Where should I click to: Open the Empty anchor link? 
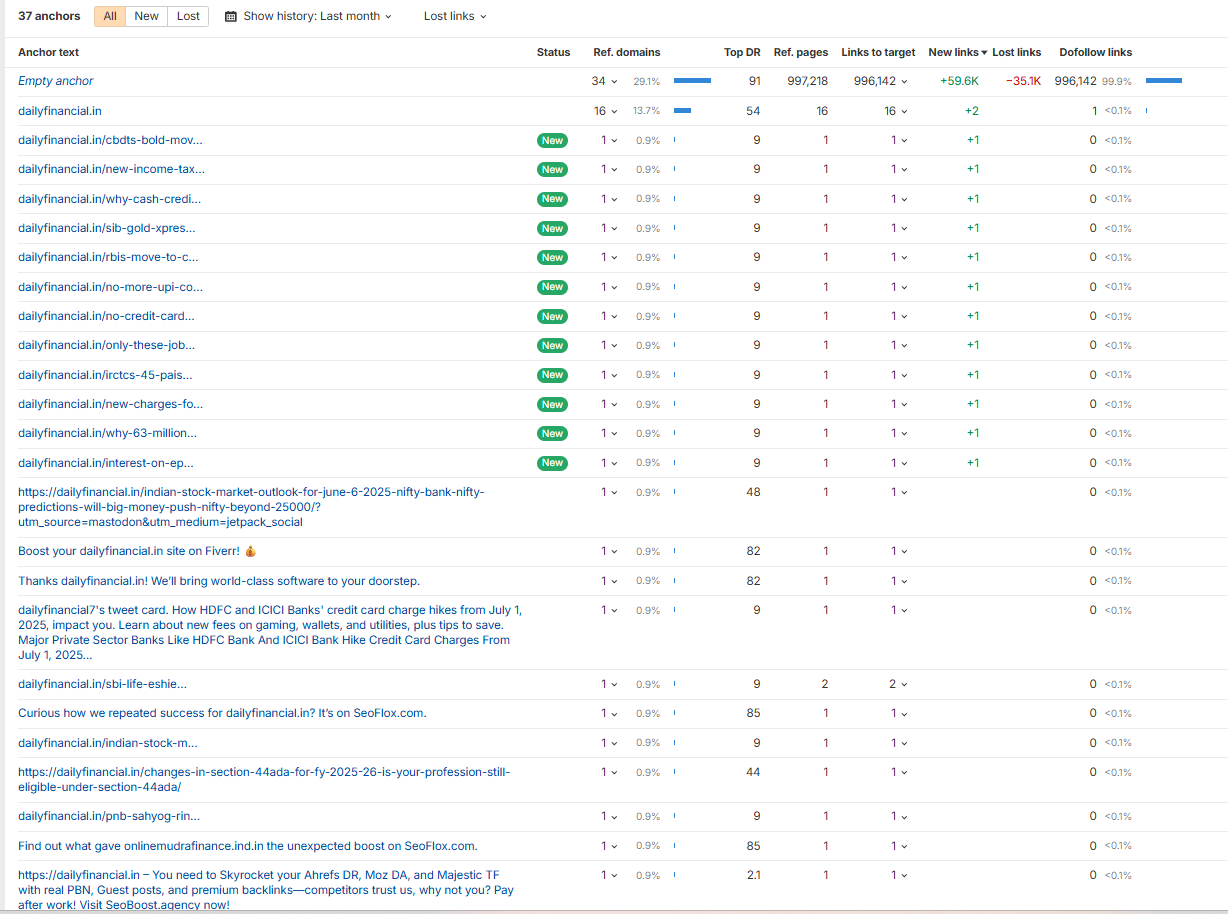pos(56,81)
